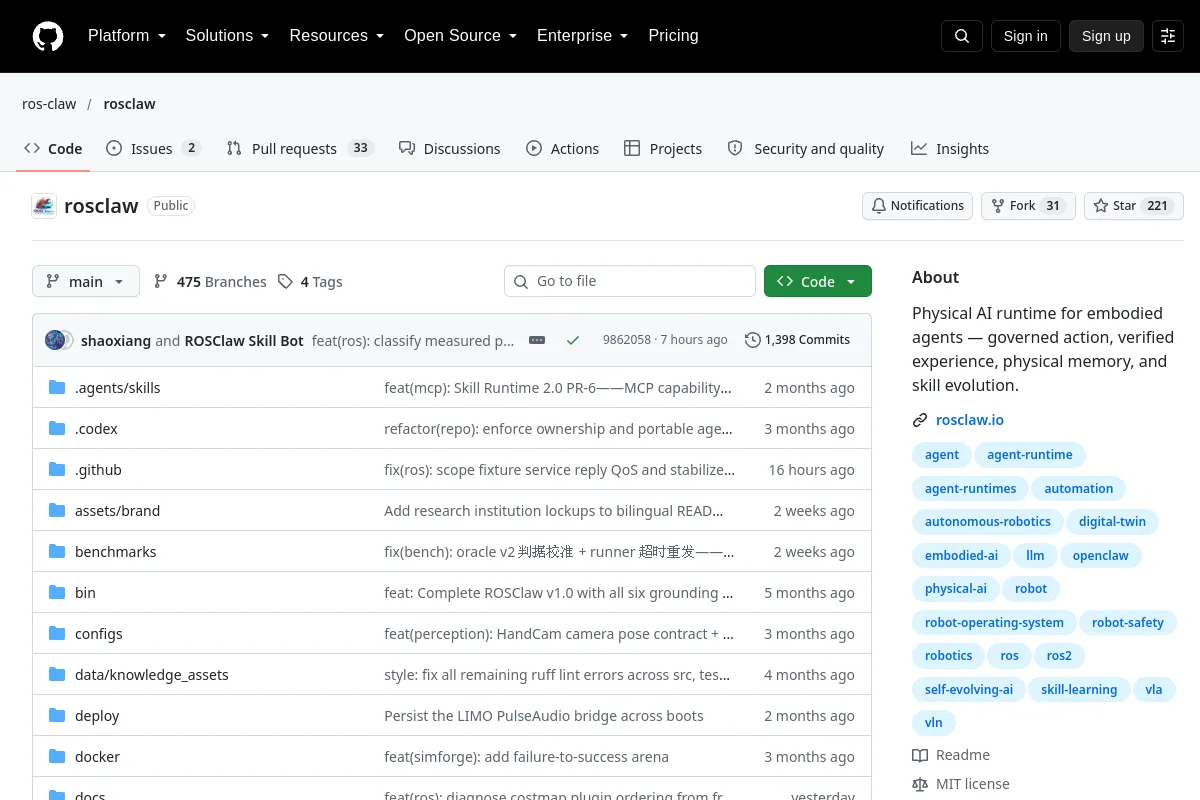This screenshot has width=1200, height=800.
Task: Open the 'feat(simforge): add failure-to-success arena' commit
Action: click(526, 757)
